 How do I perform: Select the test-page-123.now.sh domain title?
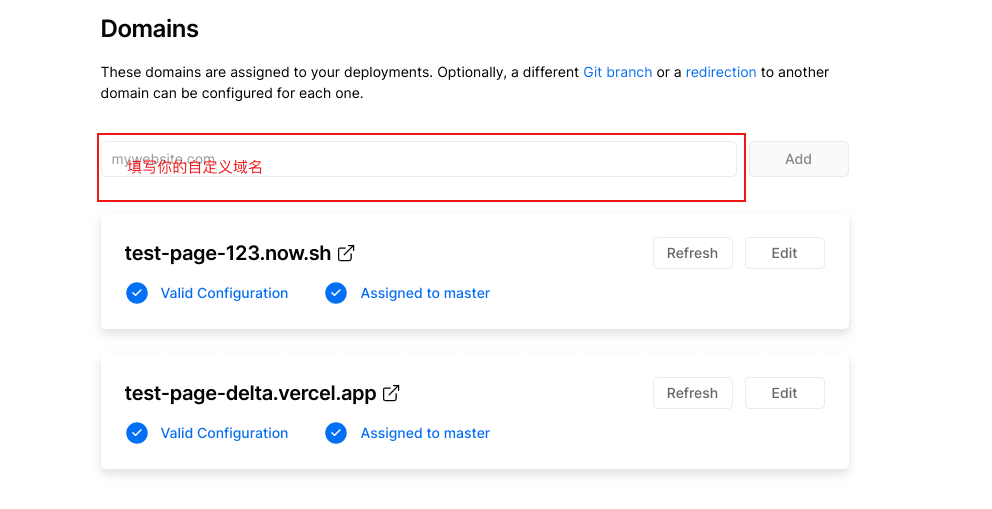click(228, 253)
